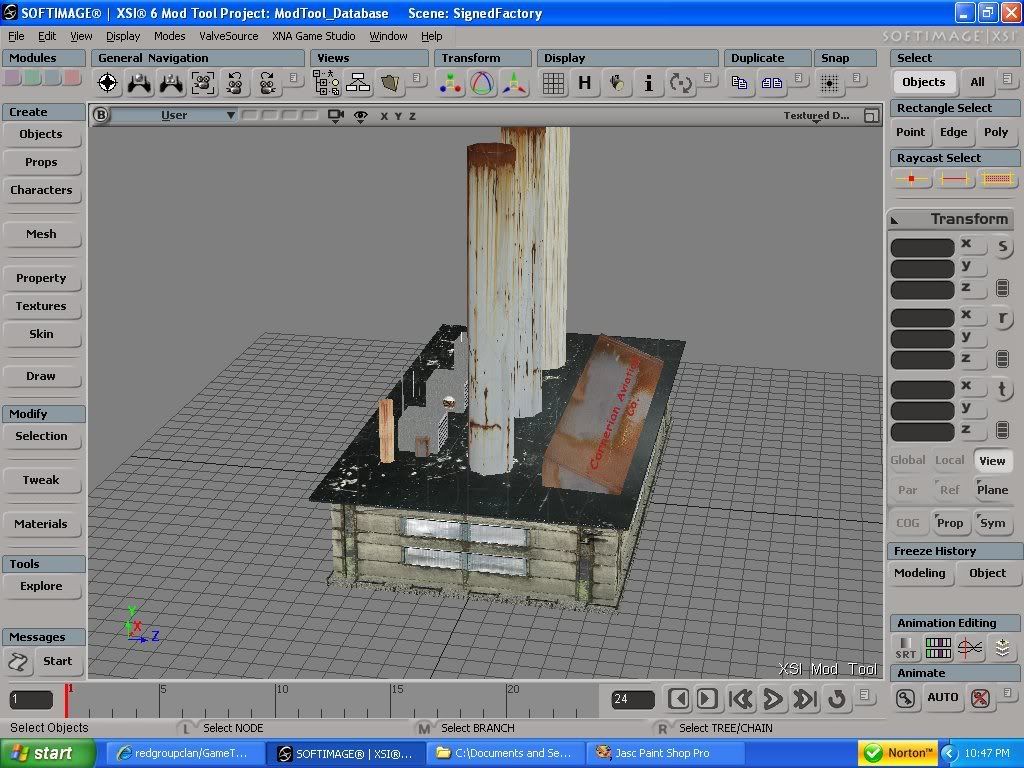Open the File menu
The height and width of the screenshot is (768, 1024).
click(x=16, y=36)
